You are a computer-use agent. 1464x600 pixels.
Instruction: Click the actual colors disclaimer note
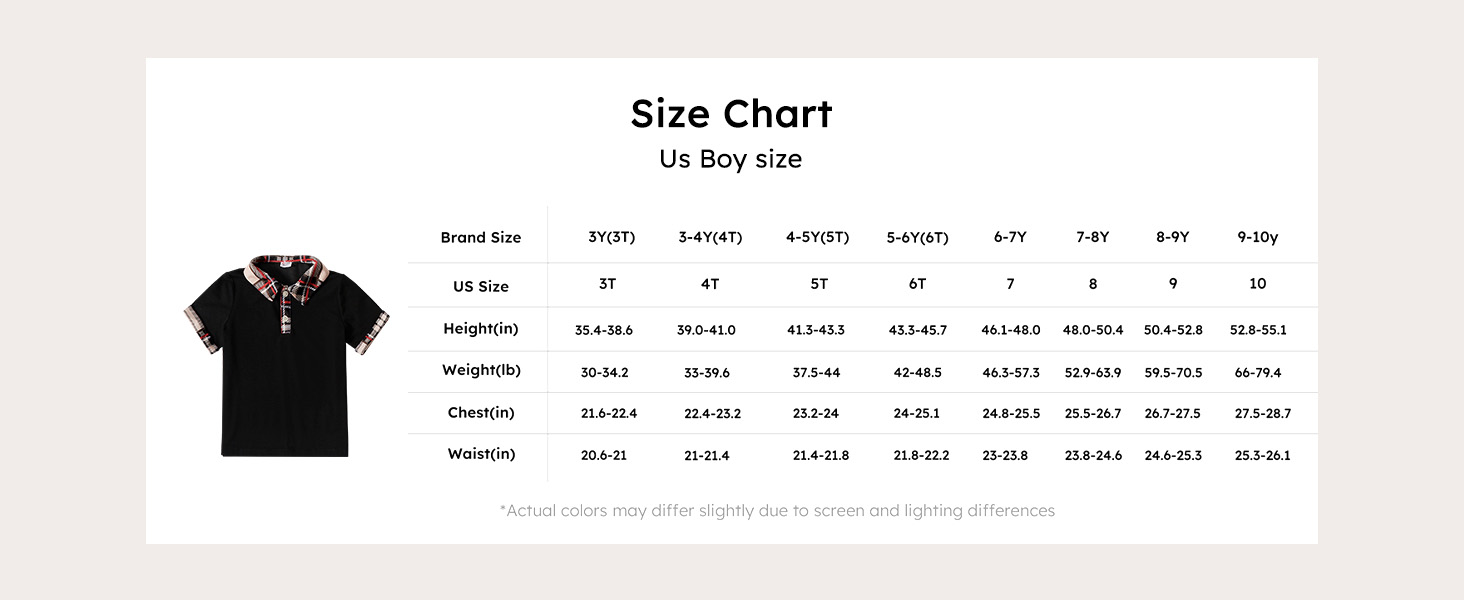[777, 511]
